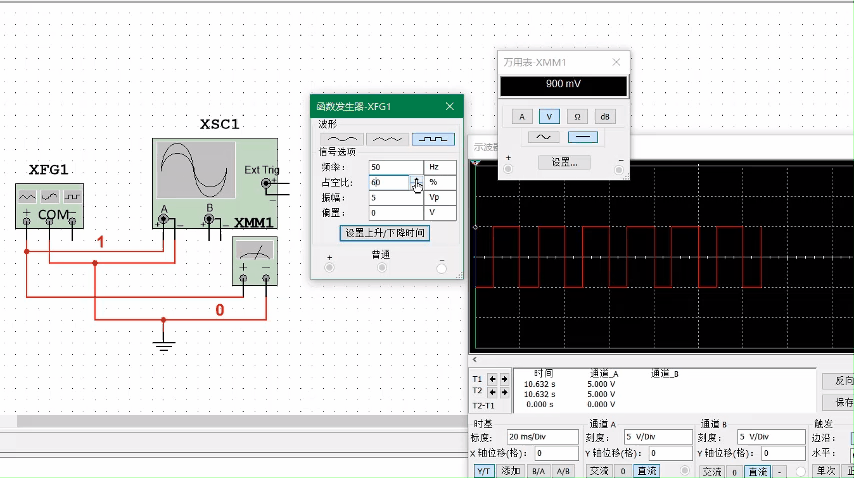This screenshot has height=478, width=854.
Task: Select sine waveform in function generator
Action: click(x=341, y=139)
